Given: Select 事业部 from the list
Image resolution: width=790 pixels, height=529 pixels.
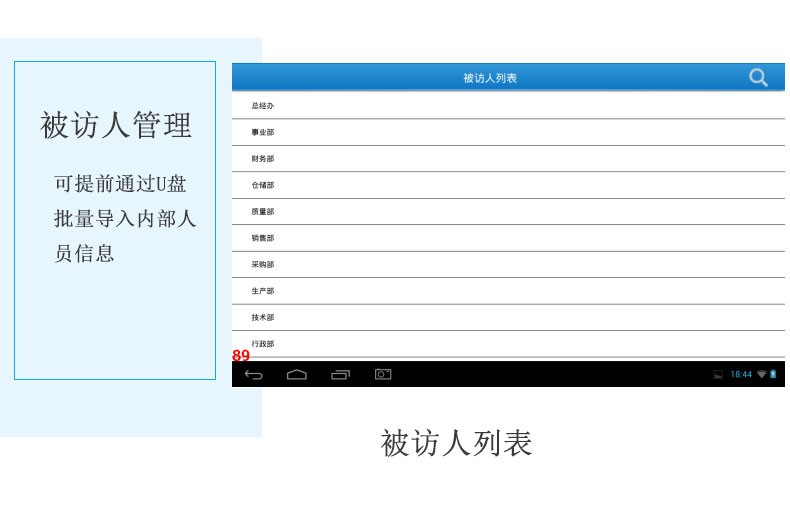Looking at the screenshot, I should (x=263, y=132).
